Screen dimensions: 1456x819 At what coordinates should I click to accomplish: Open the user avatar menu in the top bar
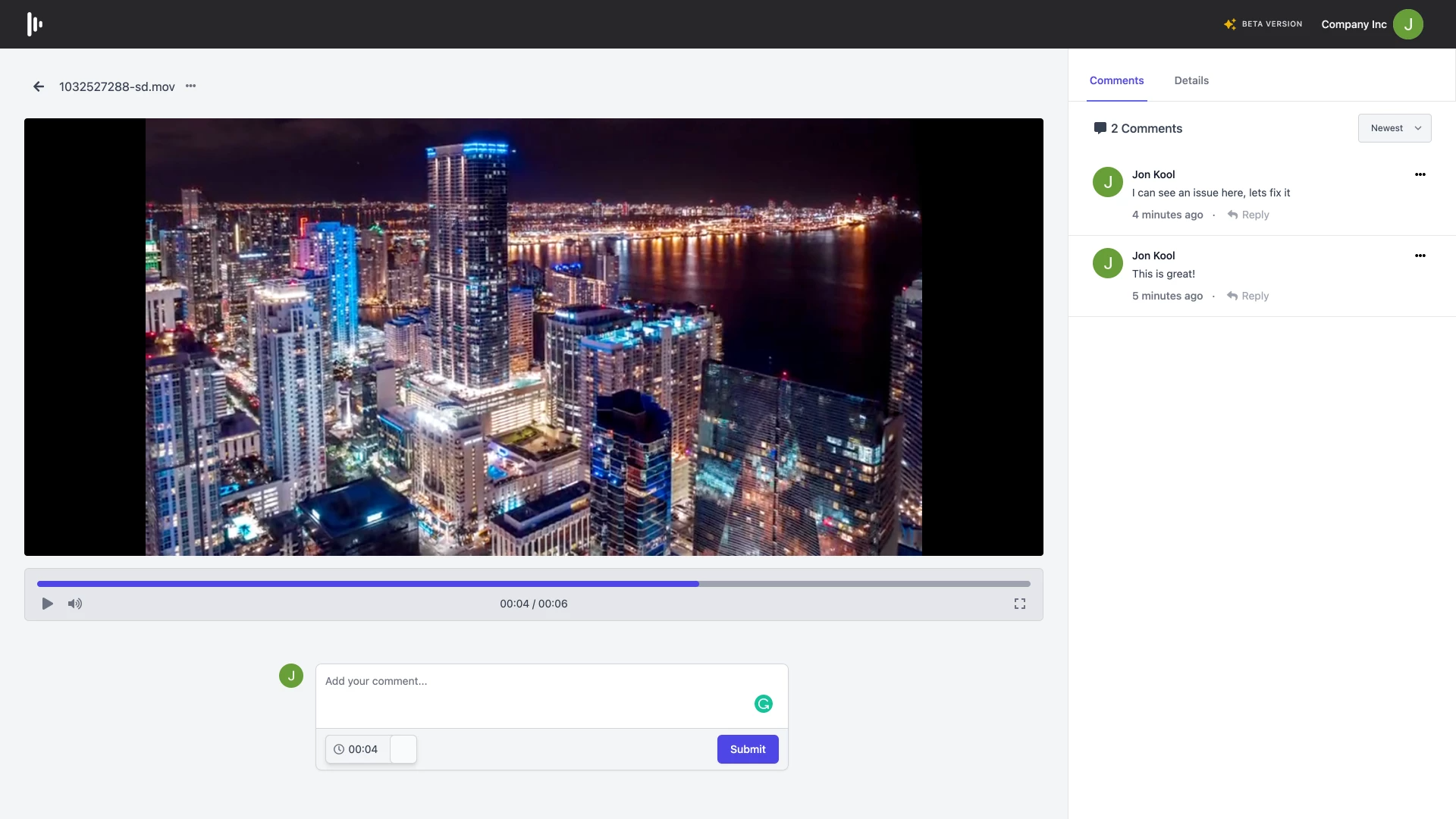tap(1408, 24)
